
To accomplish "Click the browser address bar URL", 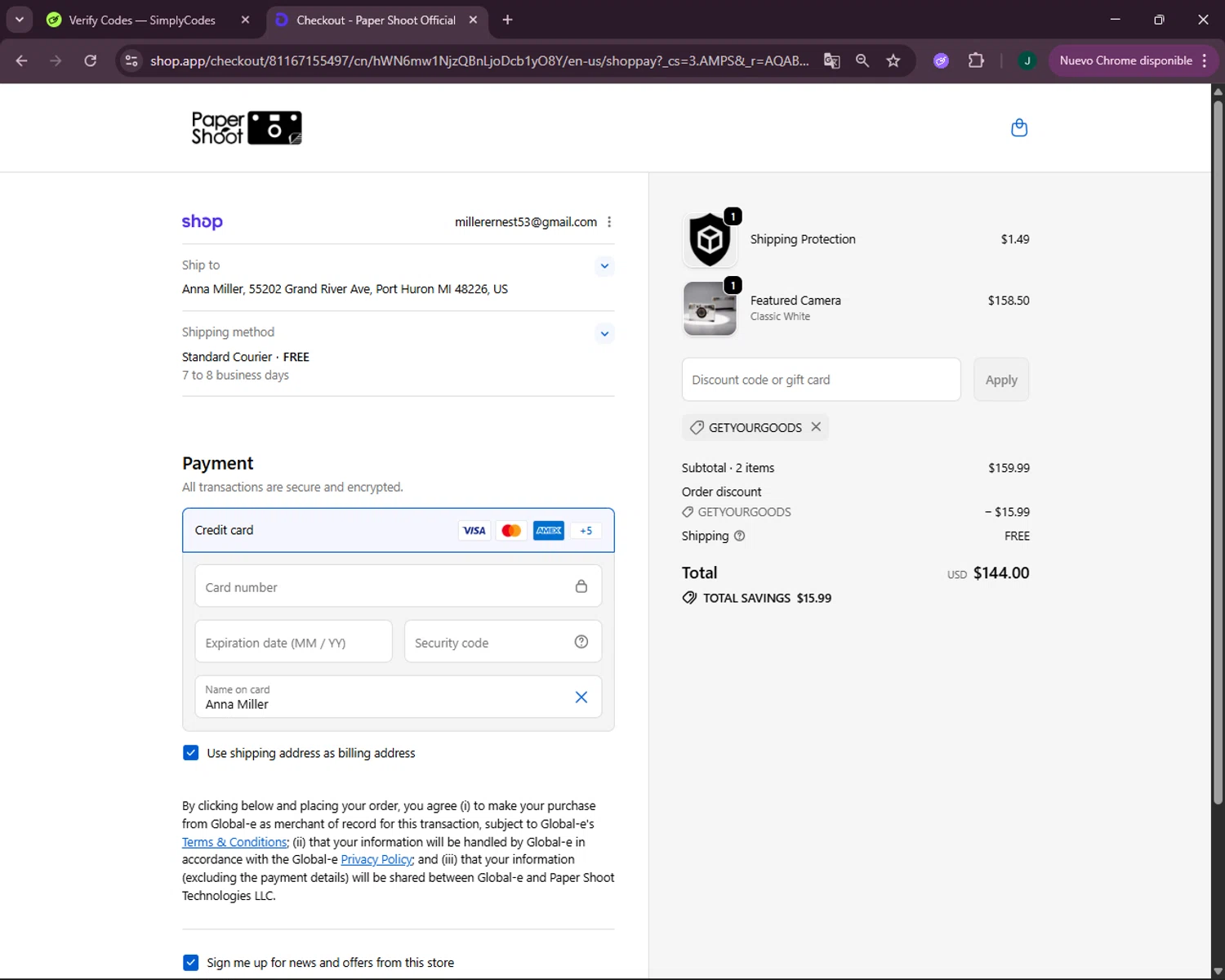I will coord(479,60).
